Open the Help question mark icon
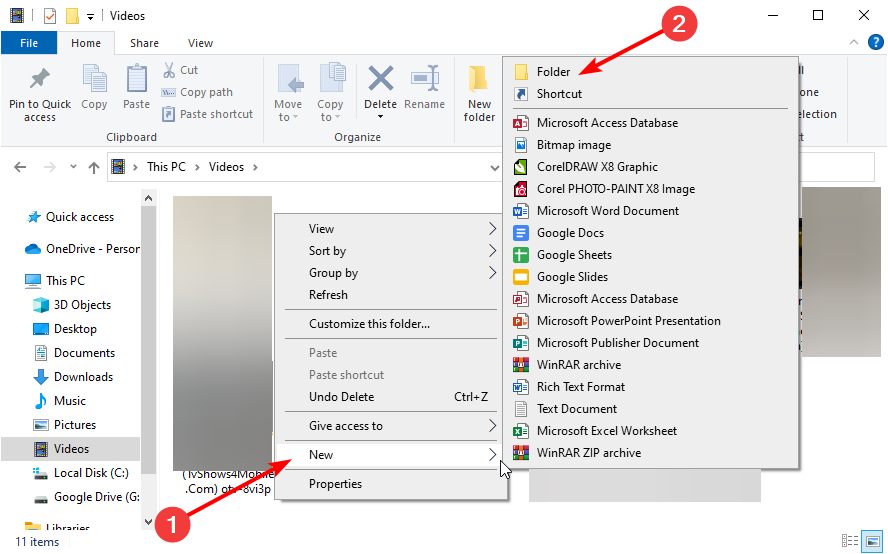Viewport: 888px width, 554px height. click(876, 42)
